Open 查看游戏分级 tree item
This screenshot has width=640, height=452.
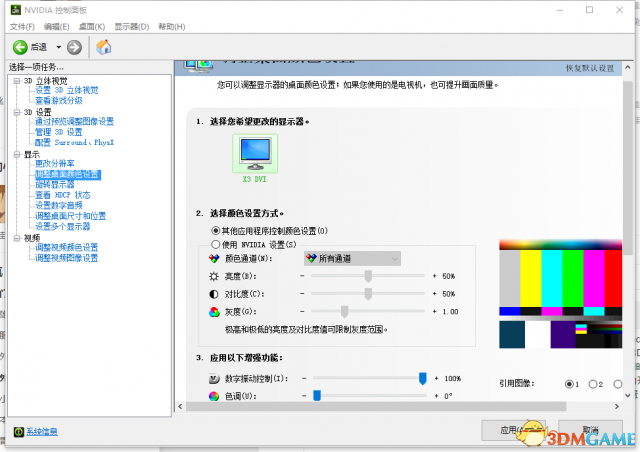59,100
